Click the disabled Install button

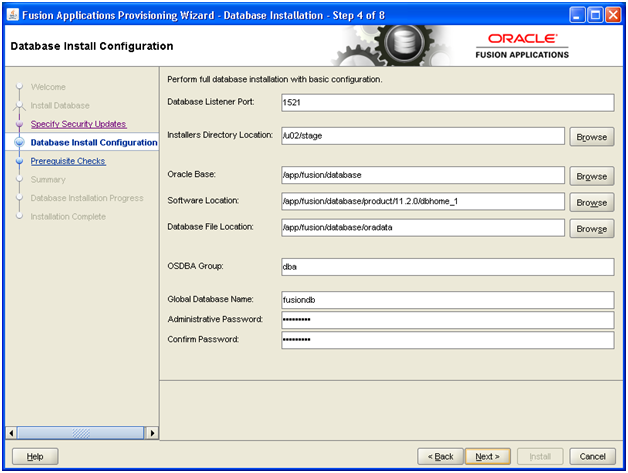(x=540, y=457)
